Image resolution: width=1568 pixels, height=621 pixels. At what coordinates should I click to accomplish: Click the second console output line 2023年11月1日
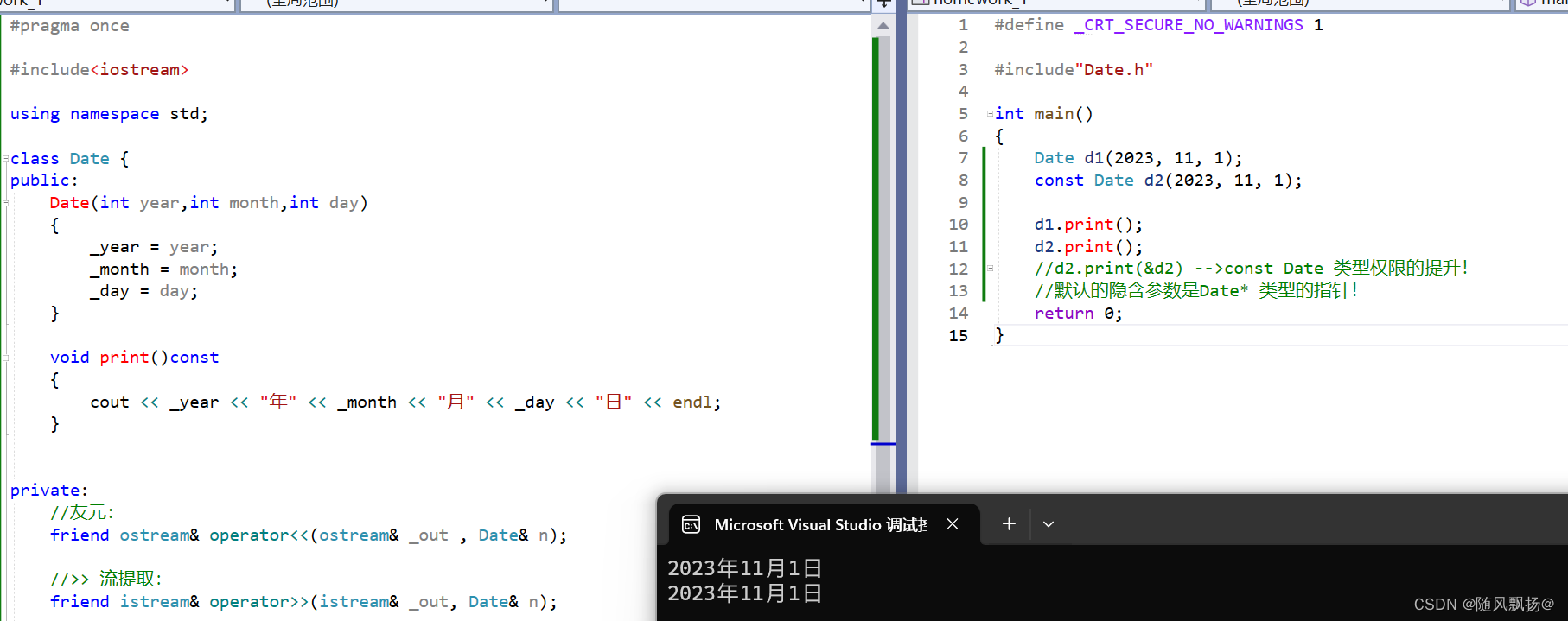(x=744, y=593)
